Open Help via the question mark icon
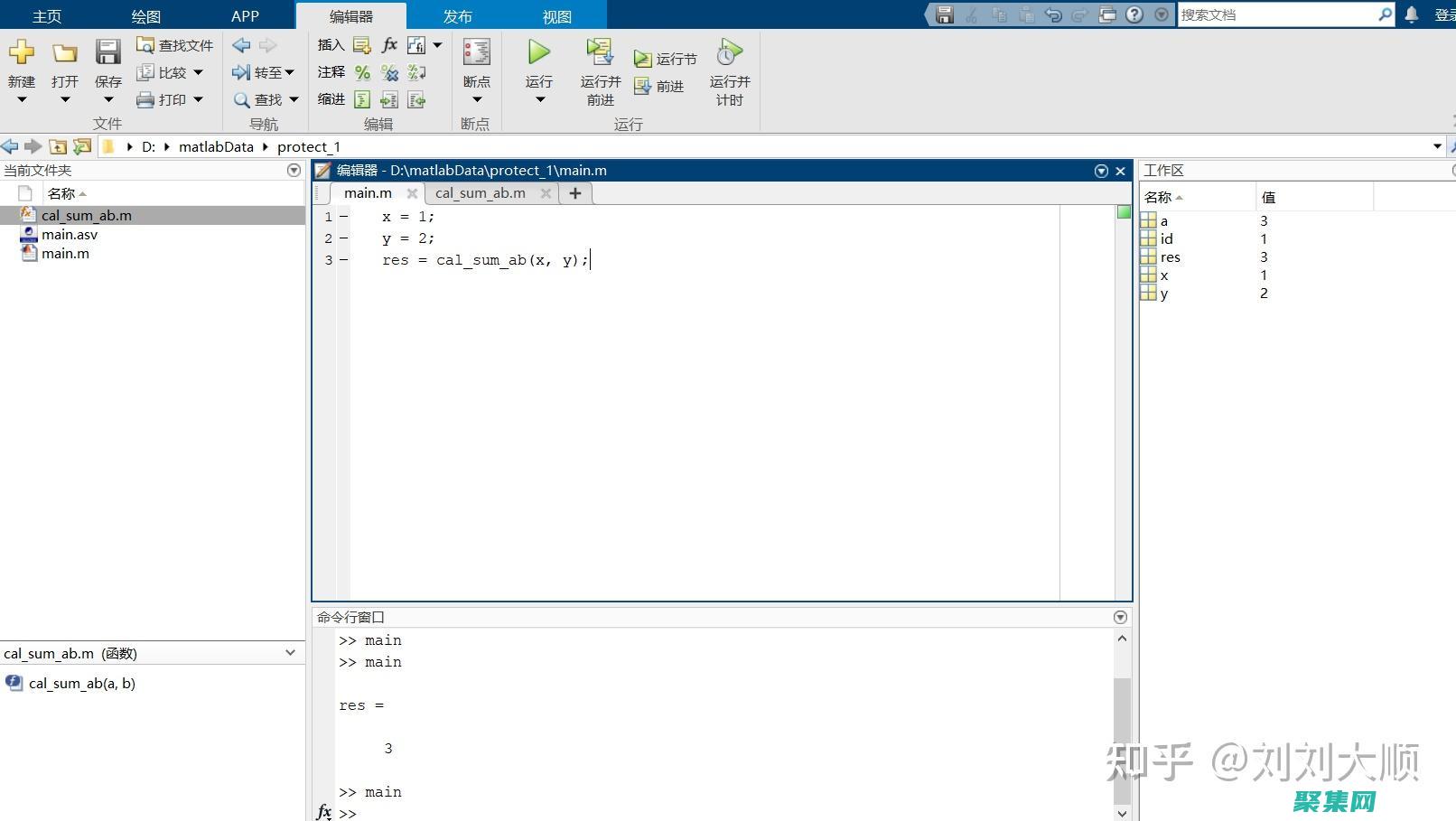The height and width of the screenshot is (821, 1456). (1134, 14)
